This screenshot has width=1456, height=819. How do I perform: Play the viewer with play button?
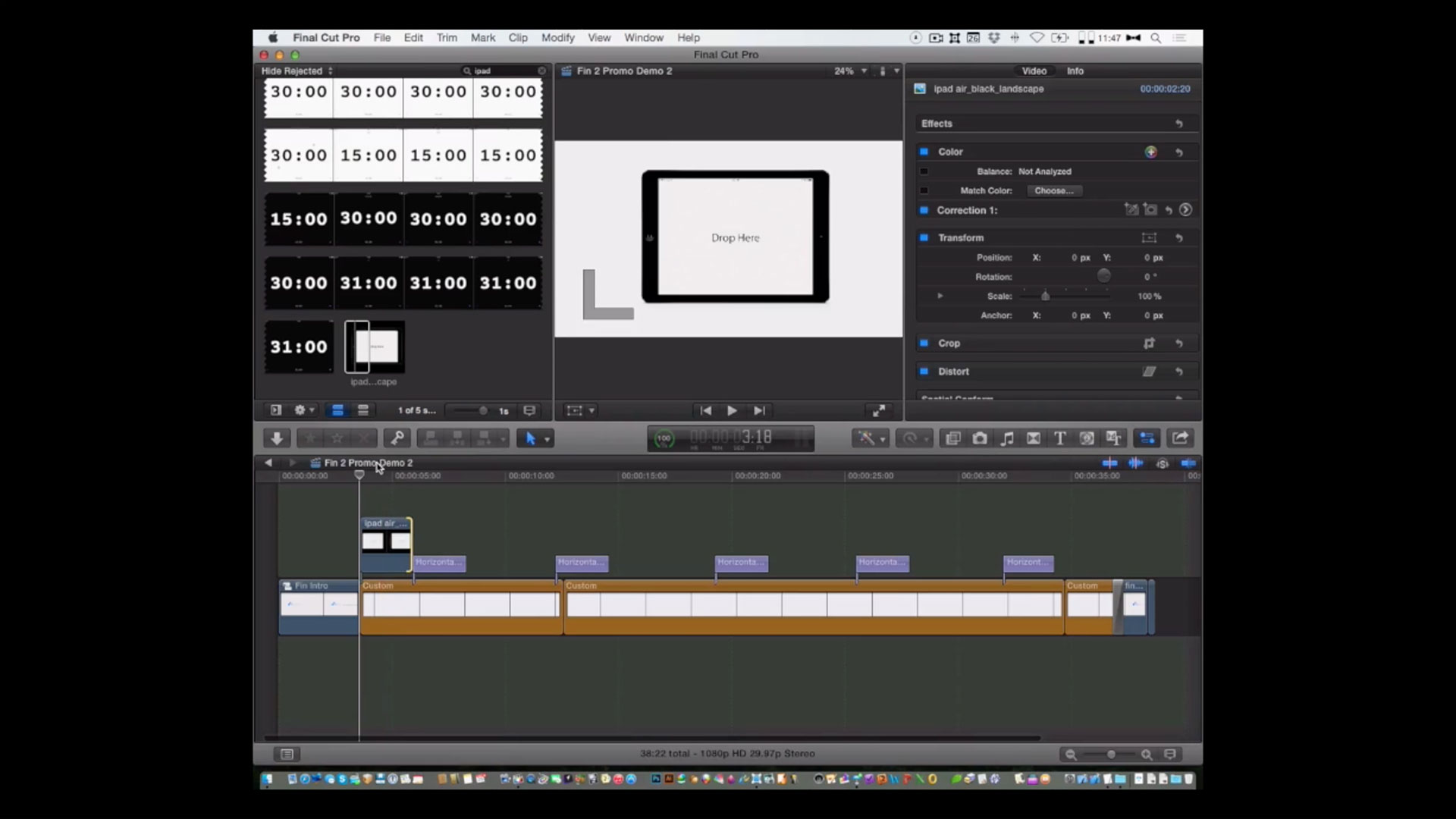732,410
